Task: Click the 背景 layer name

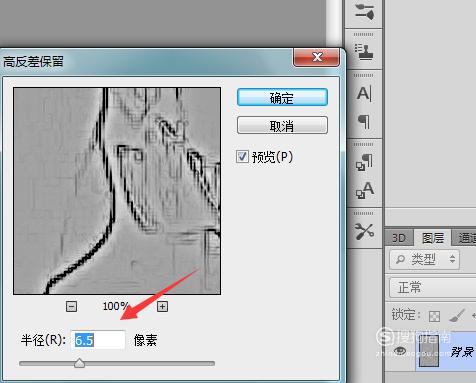Action: 462,351
